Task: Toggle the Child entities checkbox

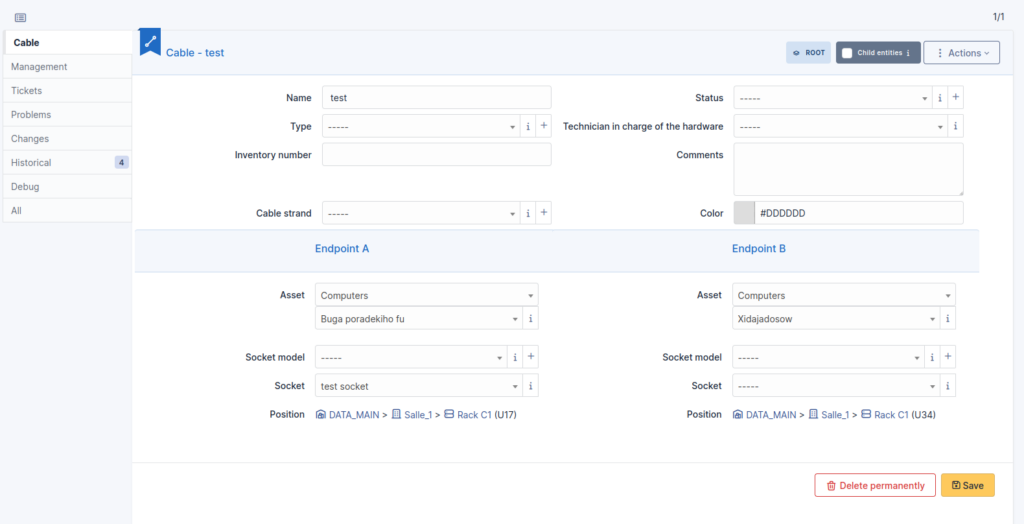Action: pos(847,53)
